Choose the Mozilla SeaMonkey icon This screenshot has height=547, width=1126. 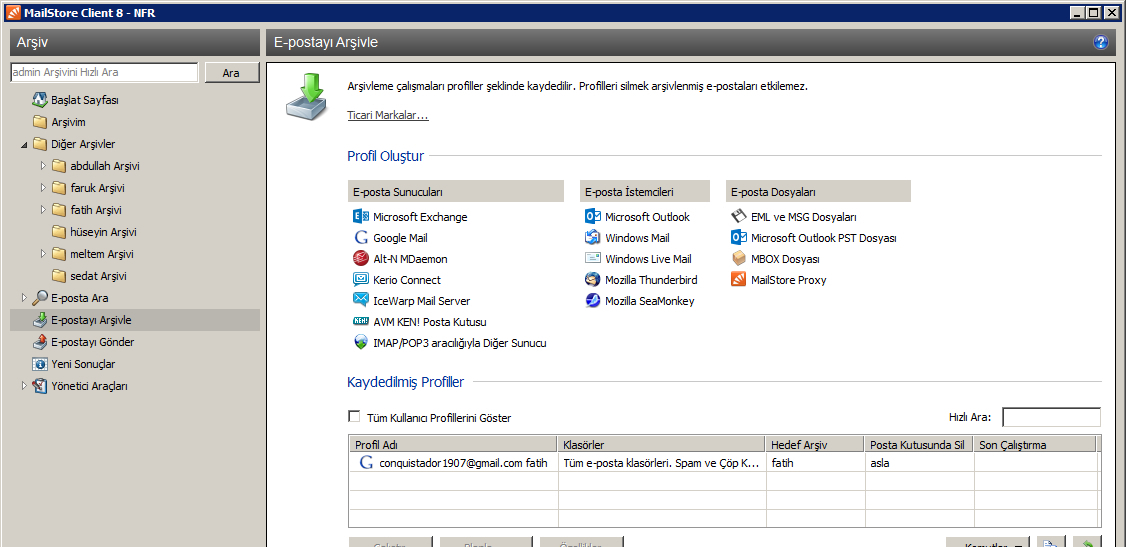click(592, 301)
